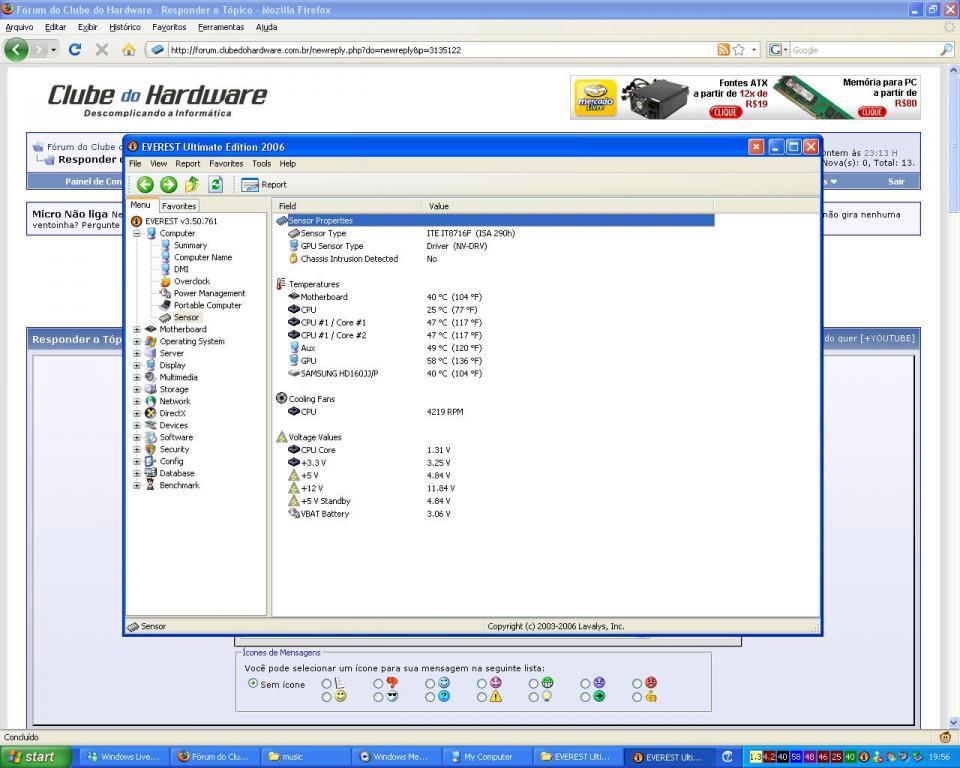Screen dimensions: 960x768
Task: Open the Google search engine dropdown
Action: tap(778, 50)
